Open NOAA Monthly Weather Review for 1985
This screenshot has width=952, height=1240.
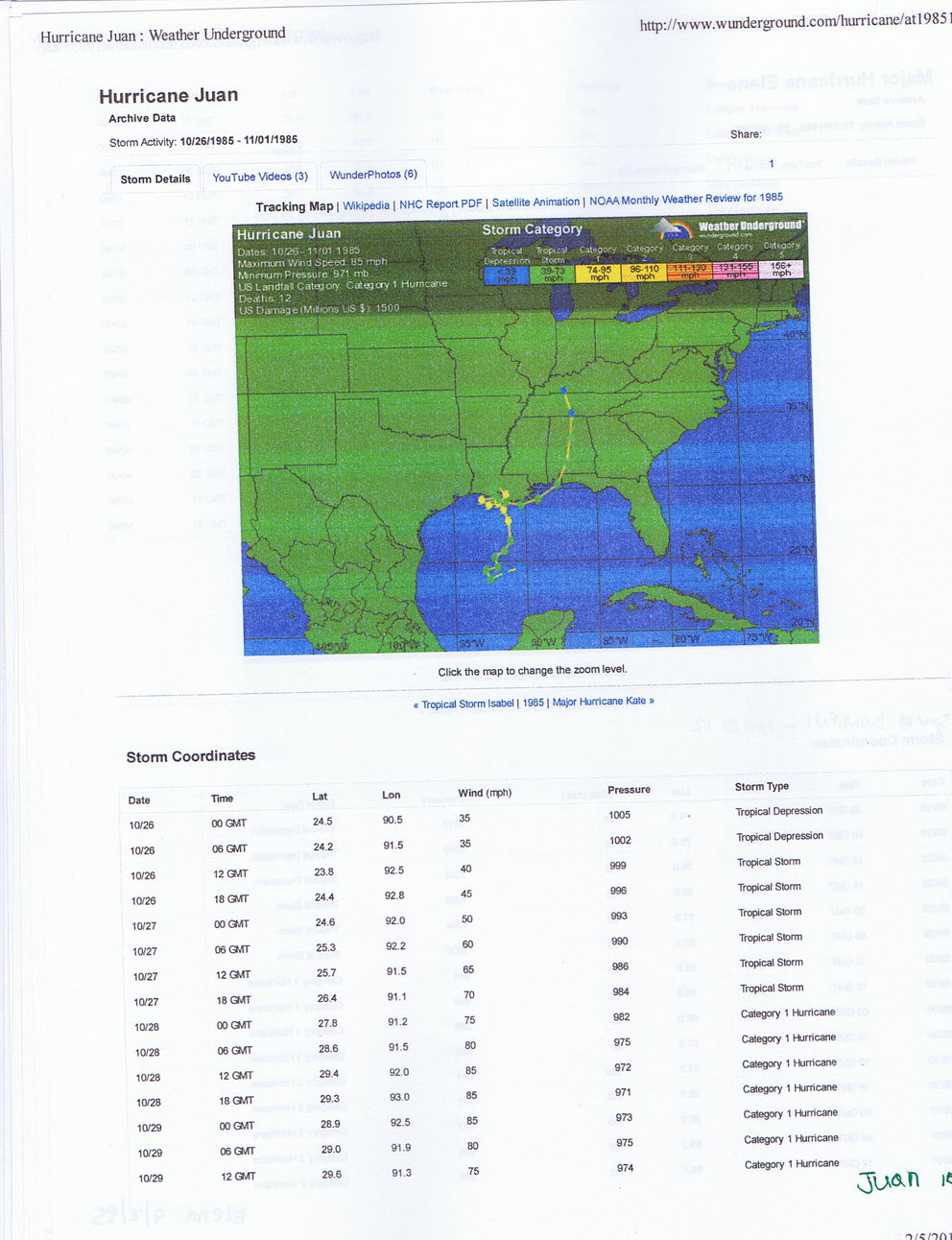point(686,199)
